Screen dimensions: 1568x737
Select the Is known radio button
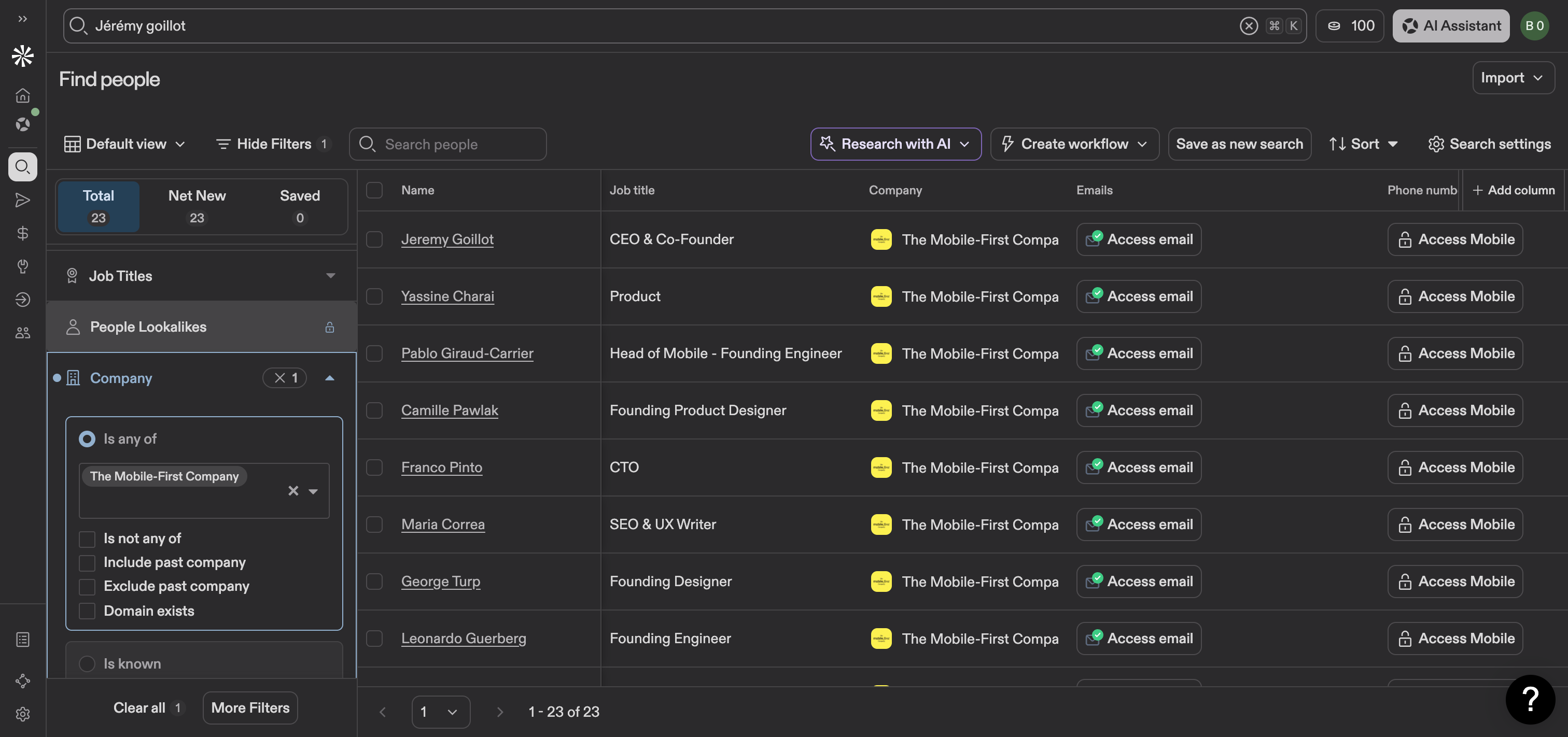pyautogui.click(x=87, y=664)
